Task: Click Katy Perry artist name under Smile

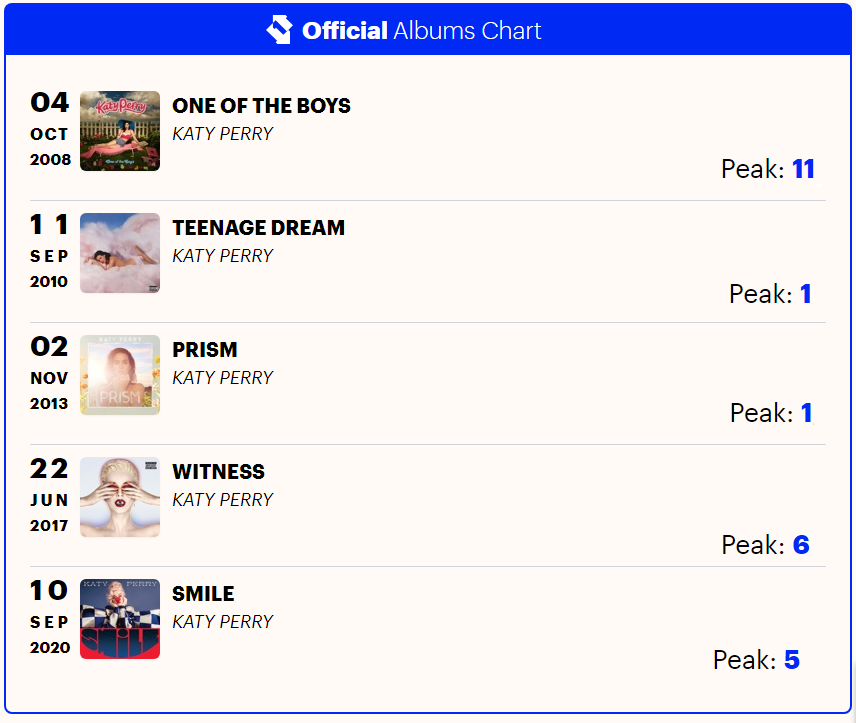Action: point(222,622)
